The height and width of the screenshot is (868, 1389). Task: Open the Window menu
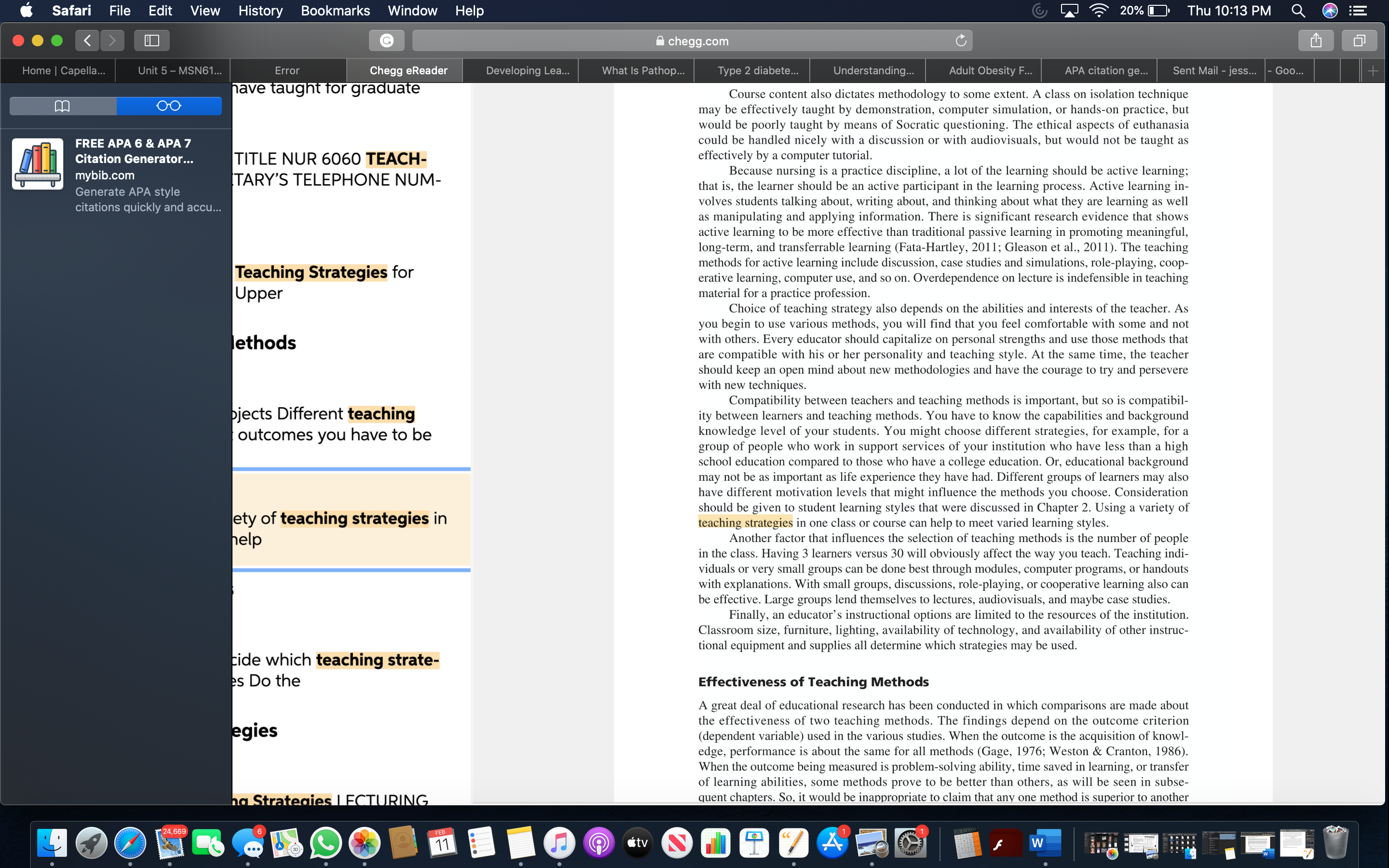412,10
